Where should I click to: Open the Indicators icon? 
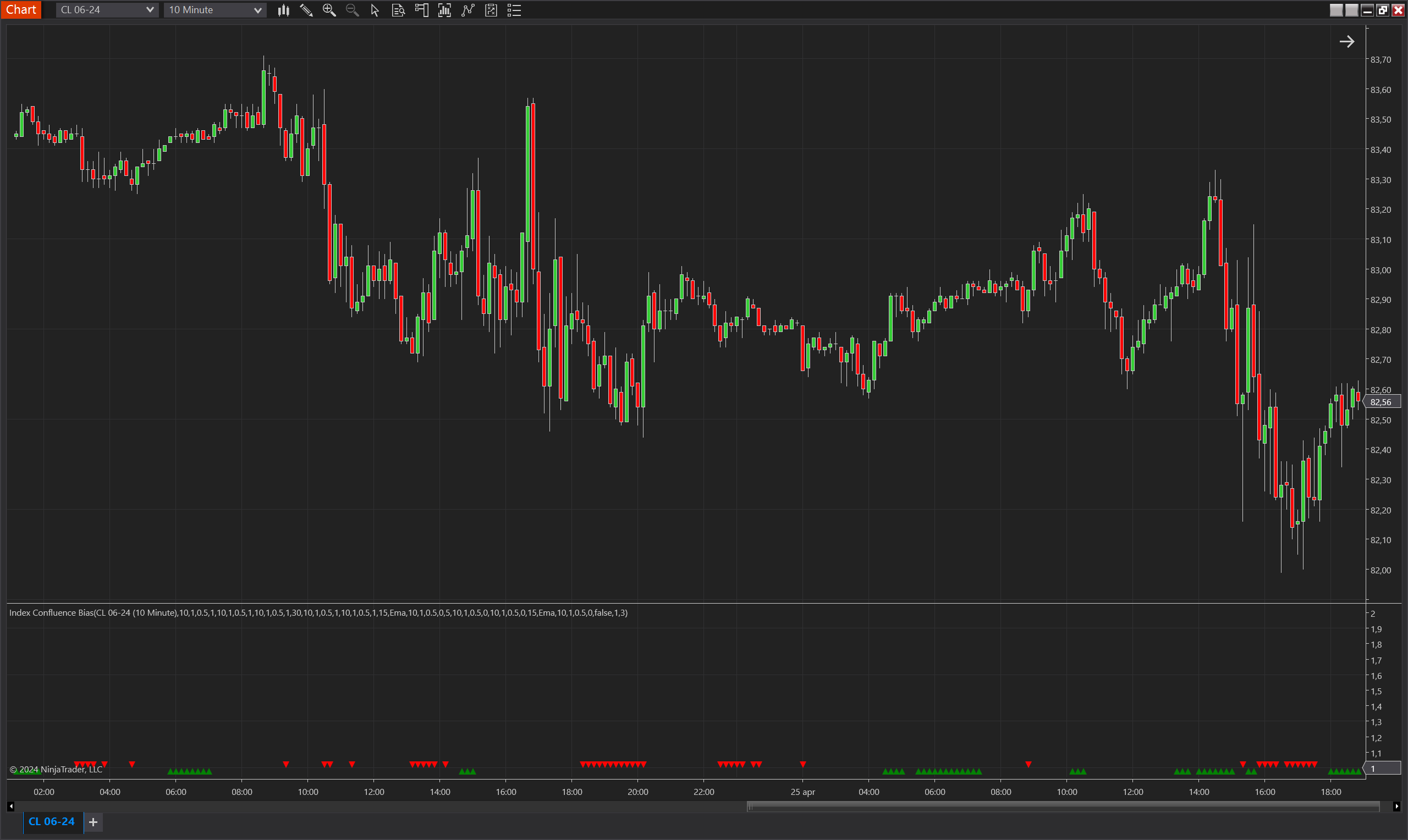(468, 10)
